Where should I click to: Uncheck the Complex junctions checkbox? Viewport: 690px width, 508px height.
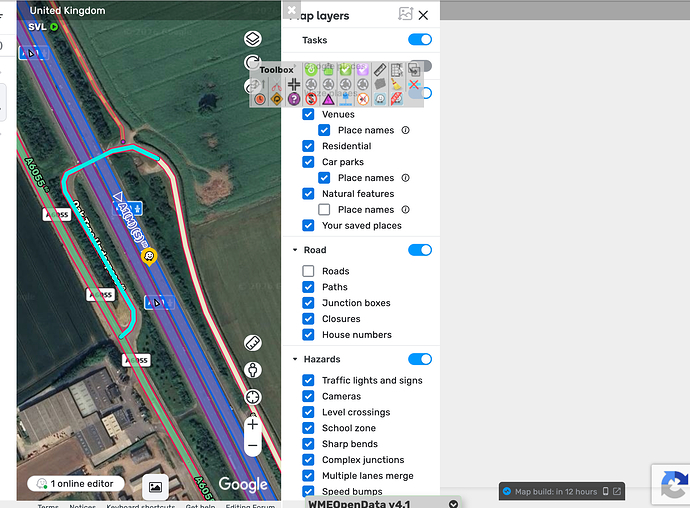(x=308, y=460)
